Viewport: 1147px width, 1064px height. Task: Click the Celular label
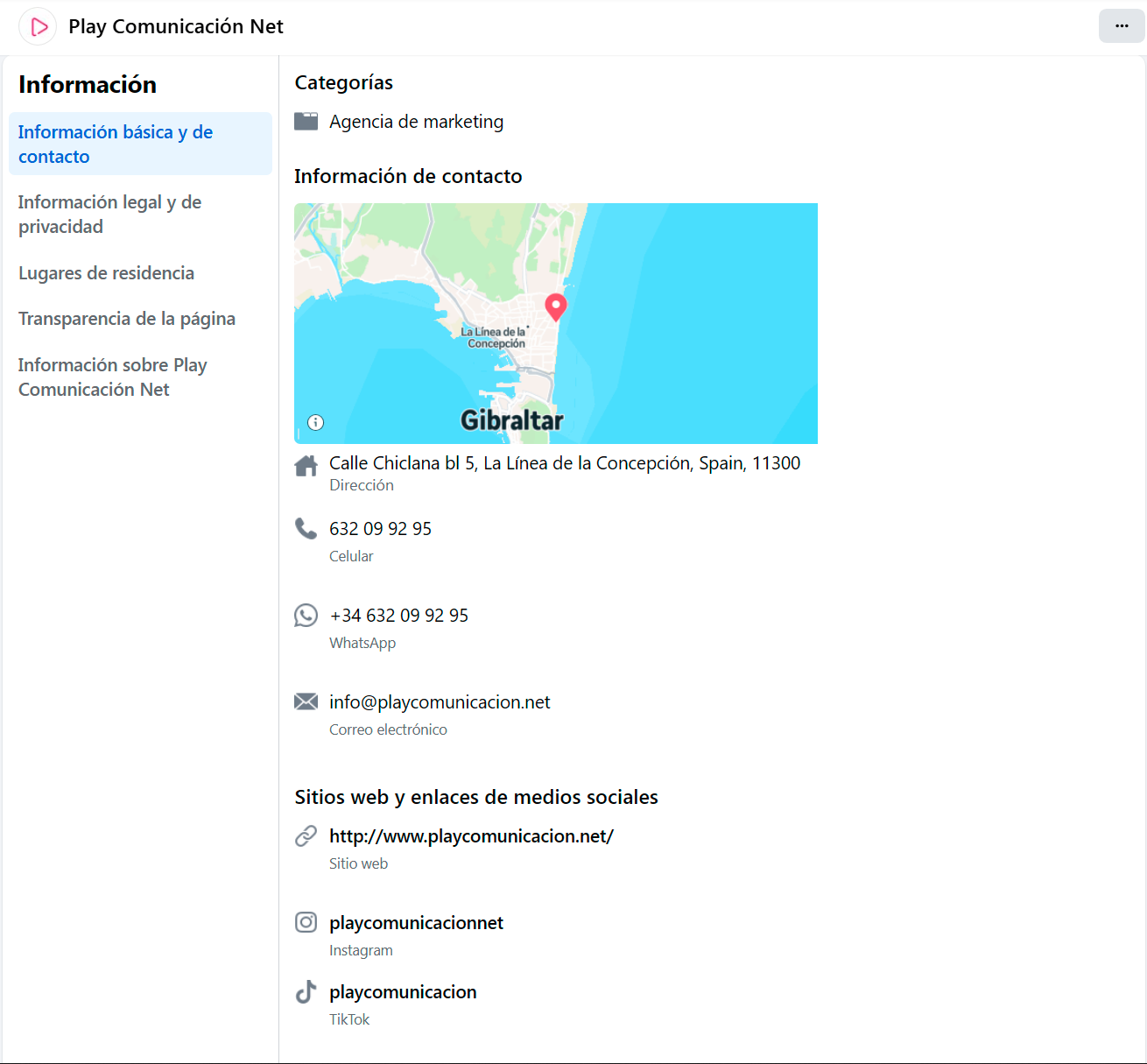point(351,556)
